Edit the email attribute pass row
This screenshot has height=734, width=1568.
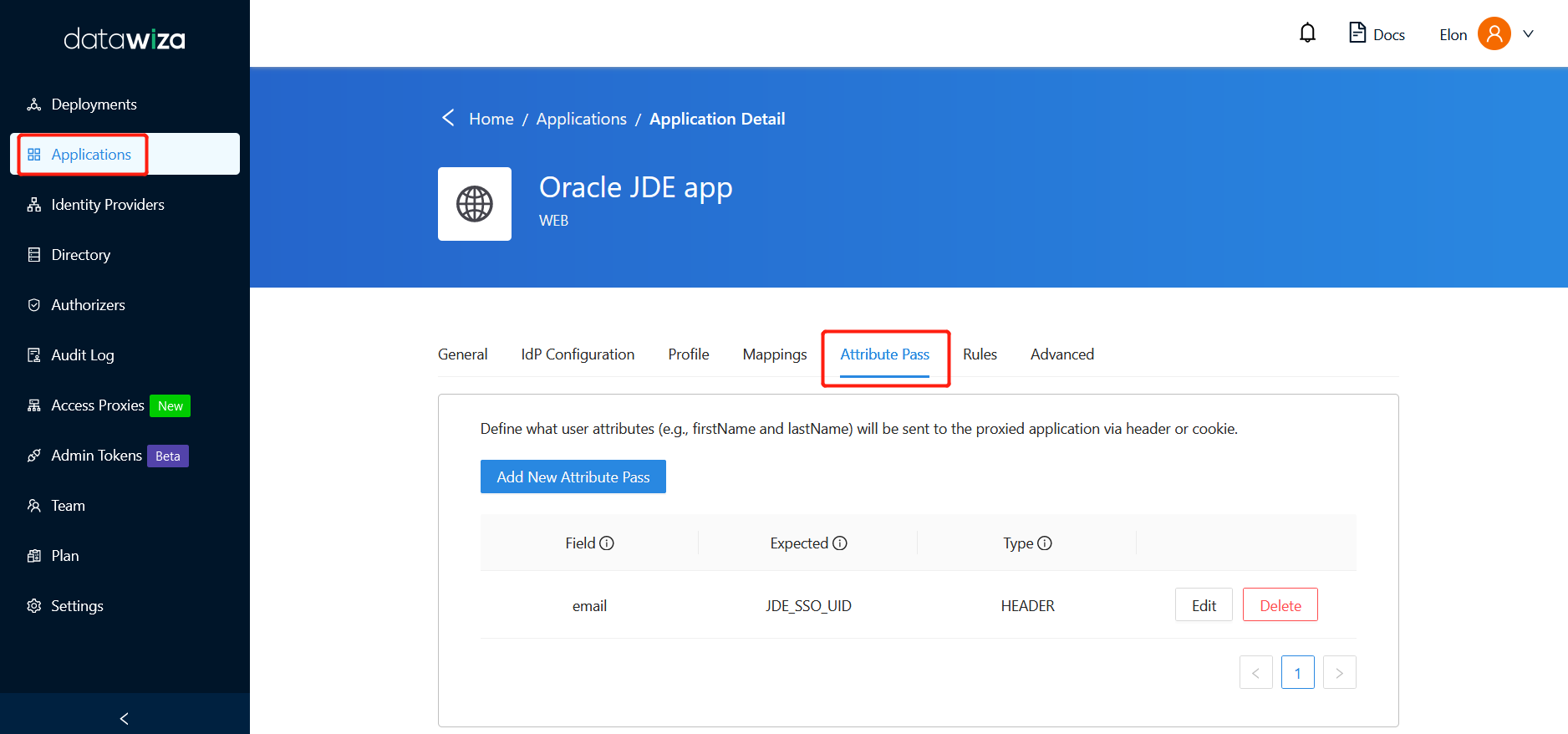click(x=1204, y=605)
